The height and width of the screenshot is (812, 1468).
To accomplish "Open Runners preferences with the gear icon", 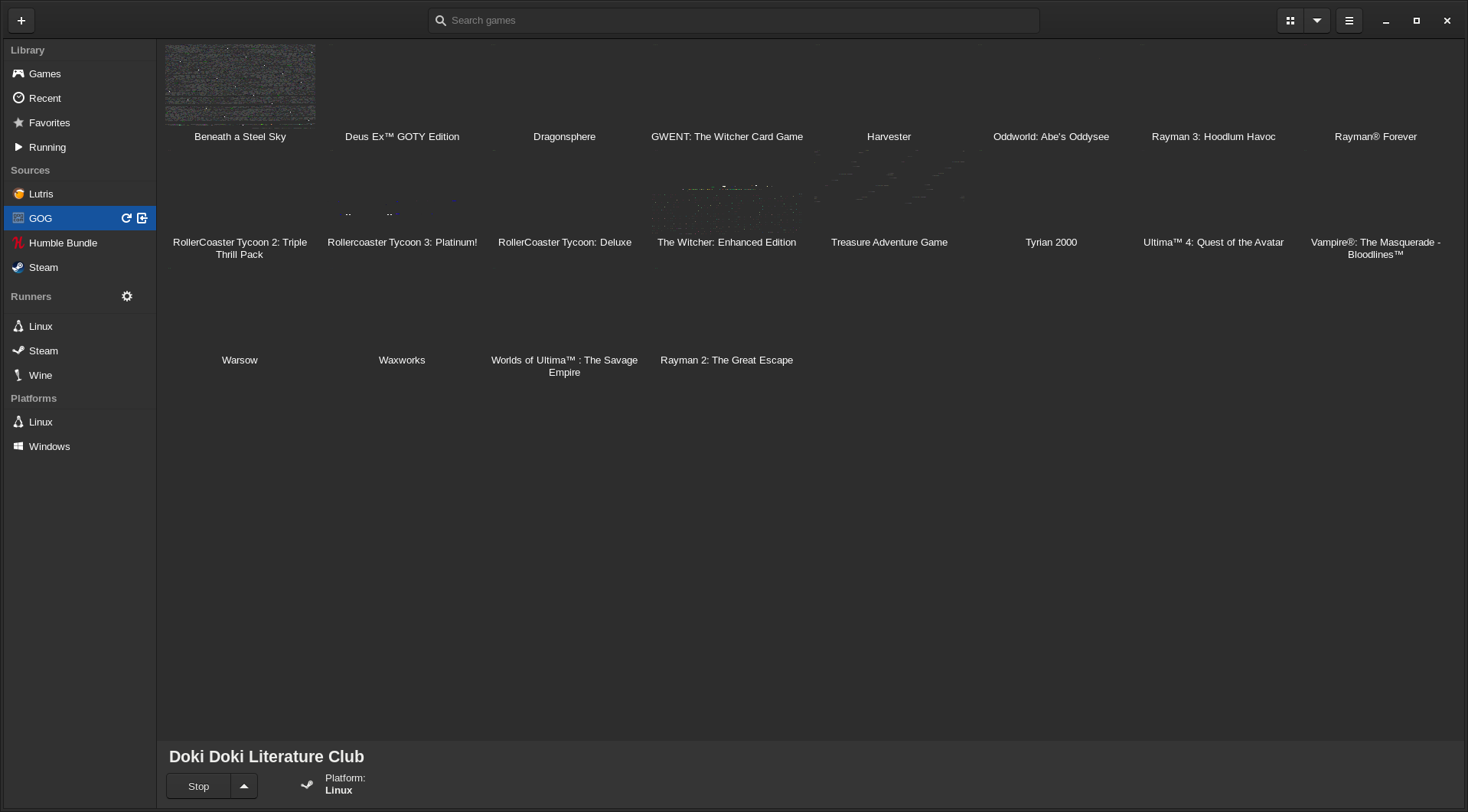I will click(127, 296).
